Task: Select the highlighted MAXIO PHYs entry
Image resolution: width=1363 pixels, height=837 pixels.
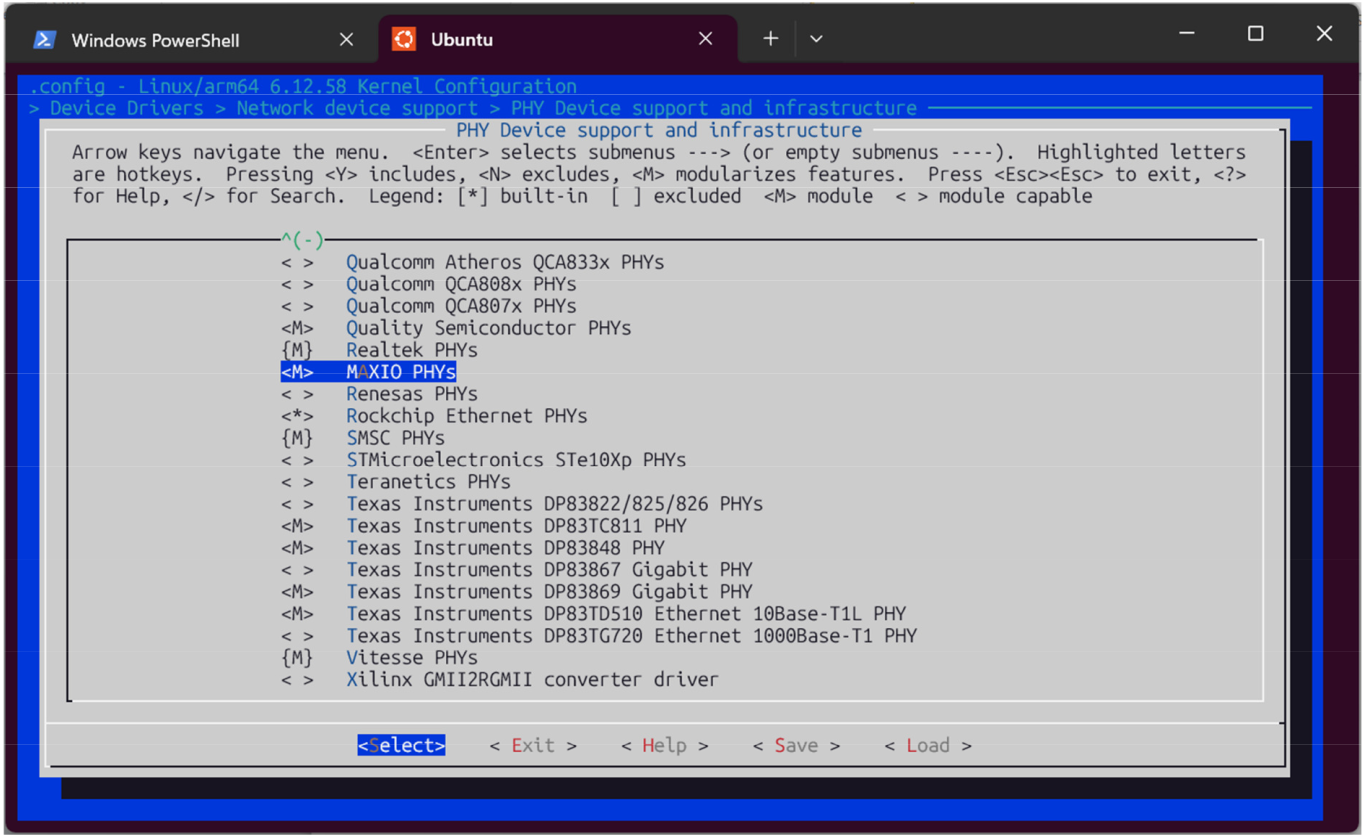Action: tap(400, 372)
